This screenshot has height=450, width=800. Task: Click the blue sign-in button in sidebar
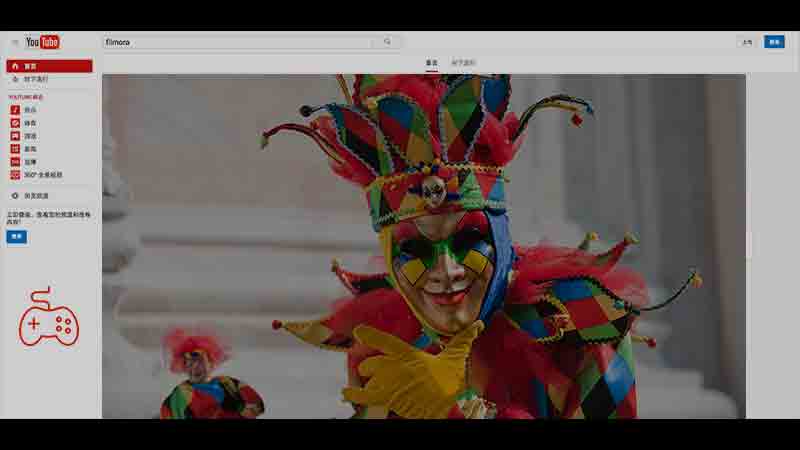point(16,237)
